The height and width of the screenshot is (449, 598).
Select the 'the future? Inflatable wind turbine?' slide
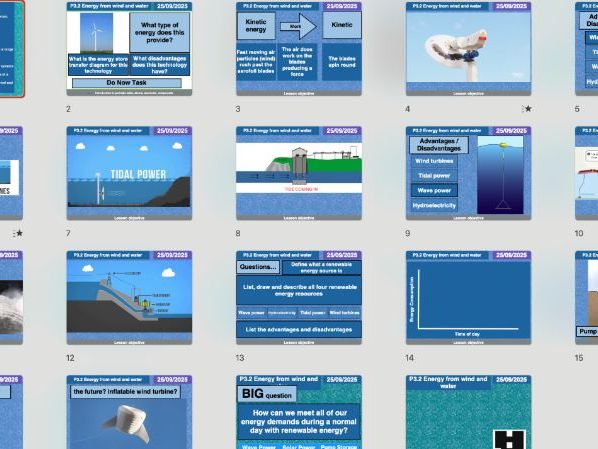129,412
